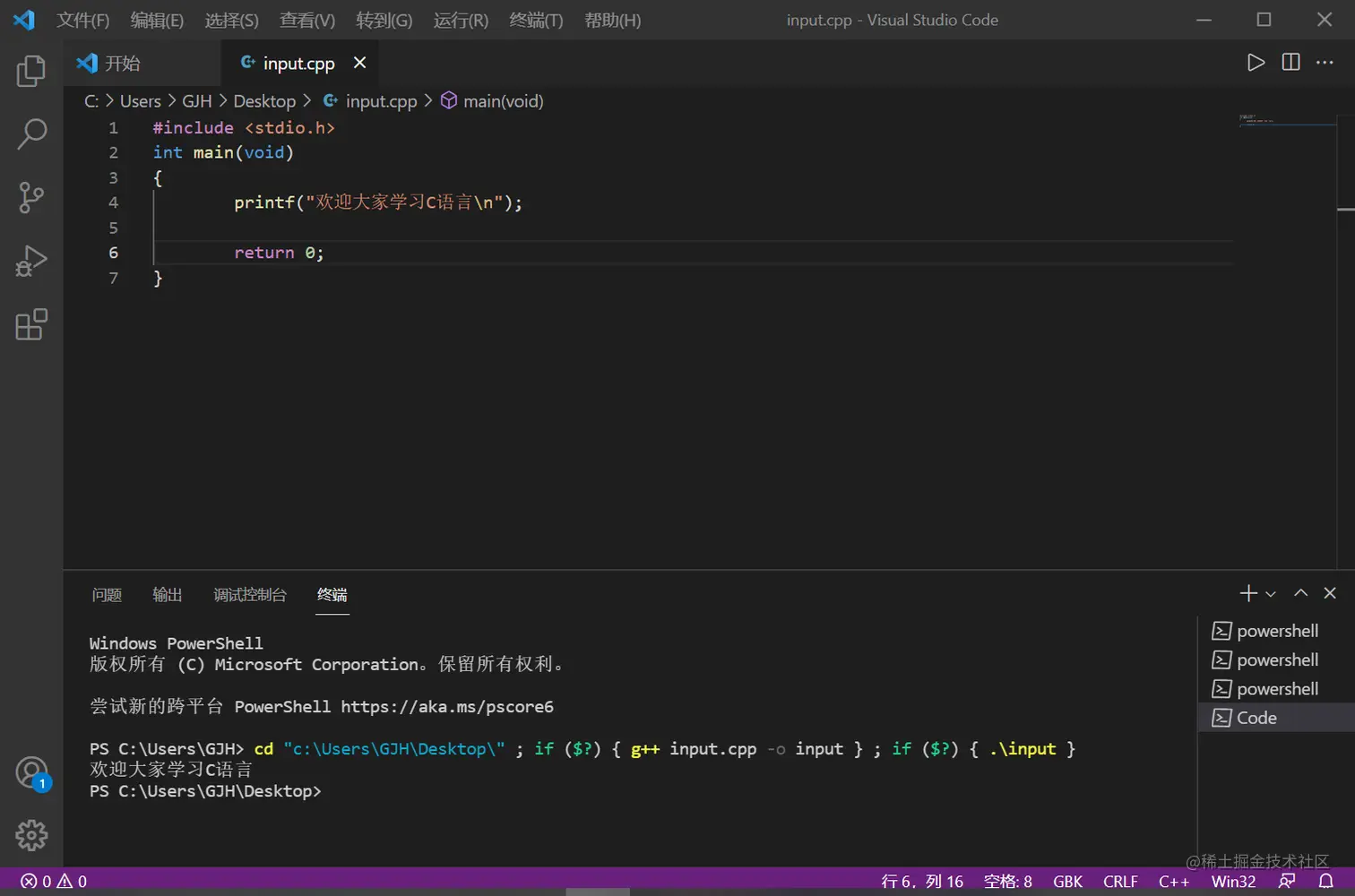Change indentation via 空格: 8
The image size is (1355, 896).
[1008, 882]
